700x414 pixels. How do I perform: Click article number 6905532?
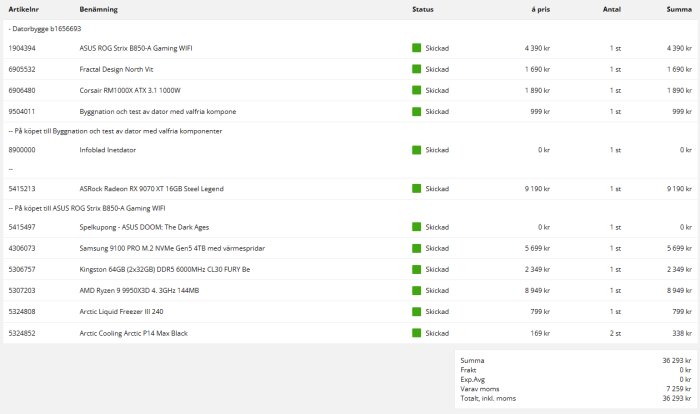pyautogui.click(x=22, y=69)
